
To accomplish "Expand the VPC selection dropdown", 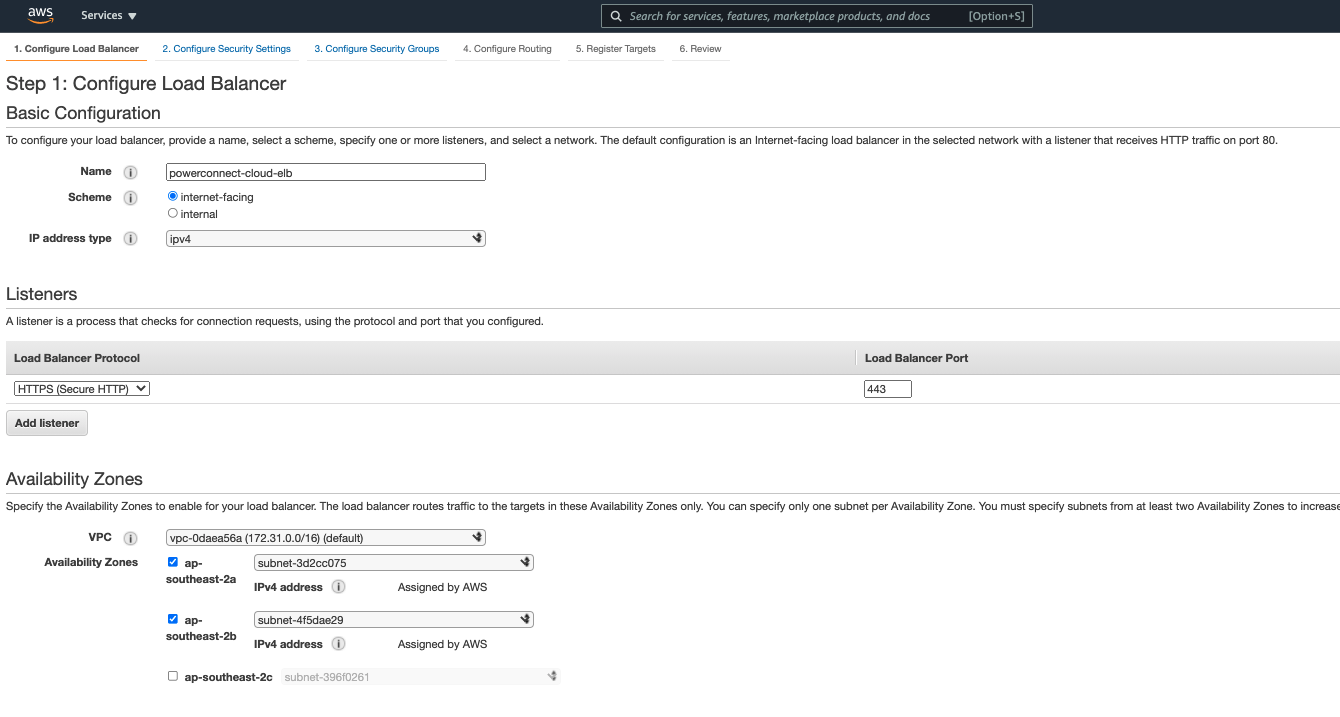I will point(325,538).
